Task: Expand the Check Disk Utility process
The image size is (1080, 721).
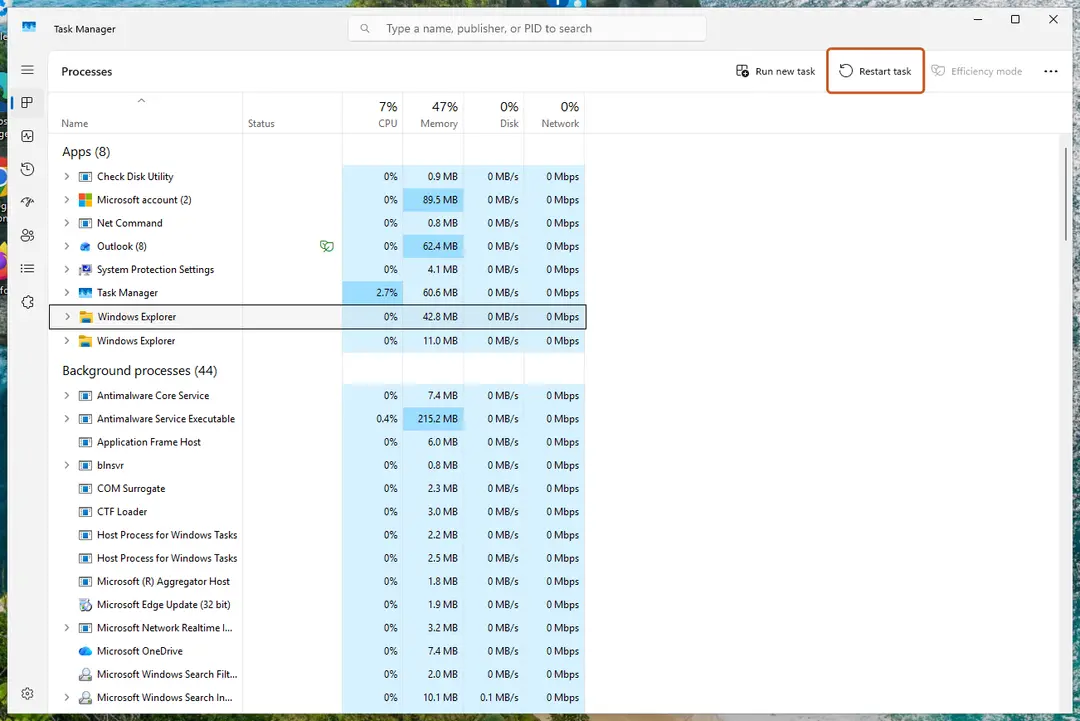Action: click(x=67, y=176)
